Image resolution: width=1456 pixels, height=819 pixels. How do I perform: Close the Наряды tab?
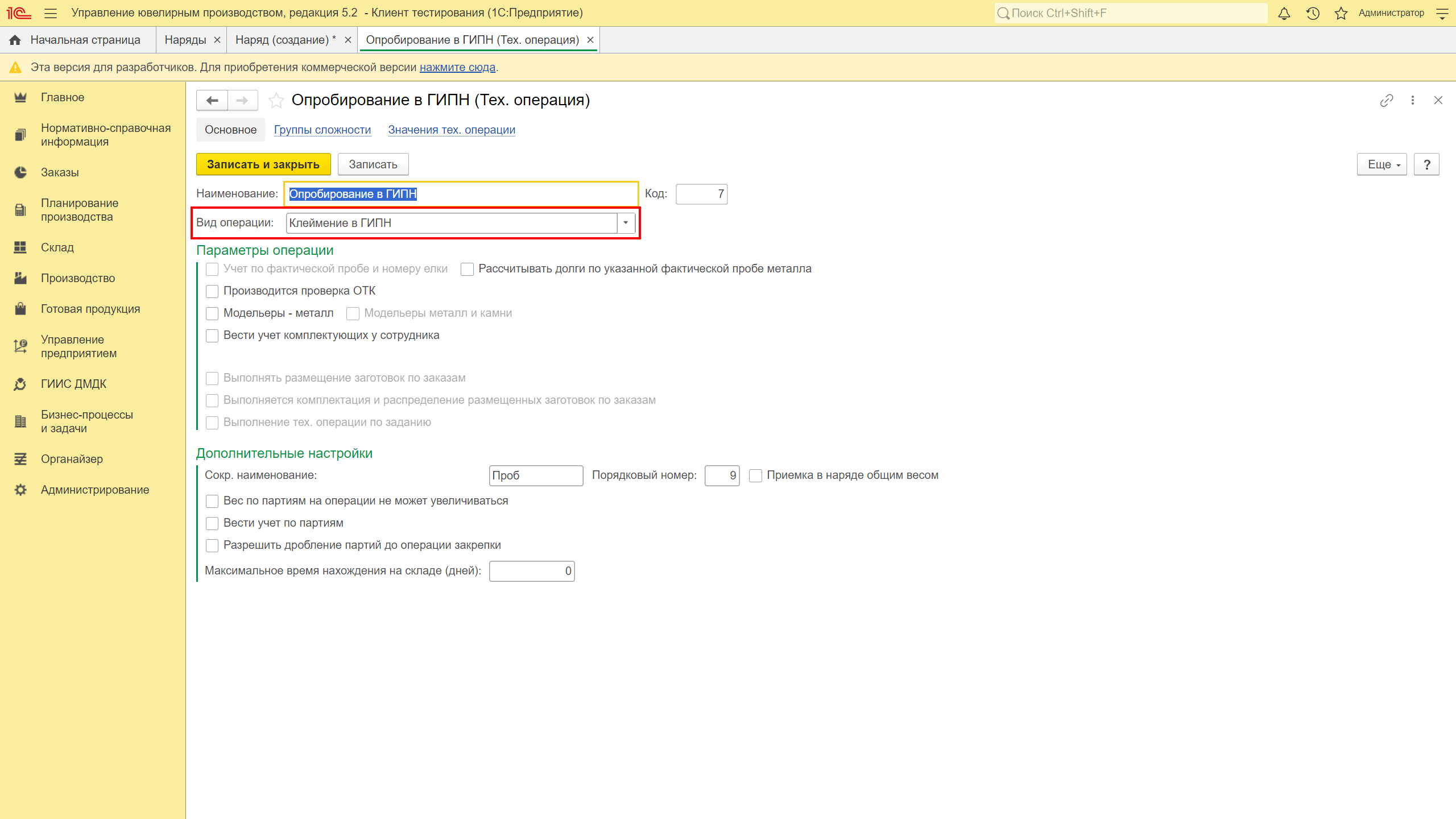point(217,40)
